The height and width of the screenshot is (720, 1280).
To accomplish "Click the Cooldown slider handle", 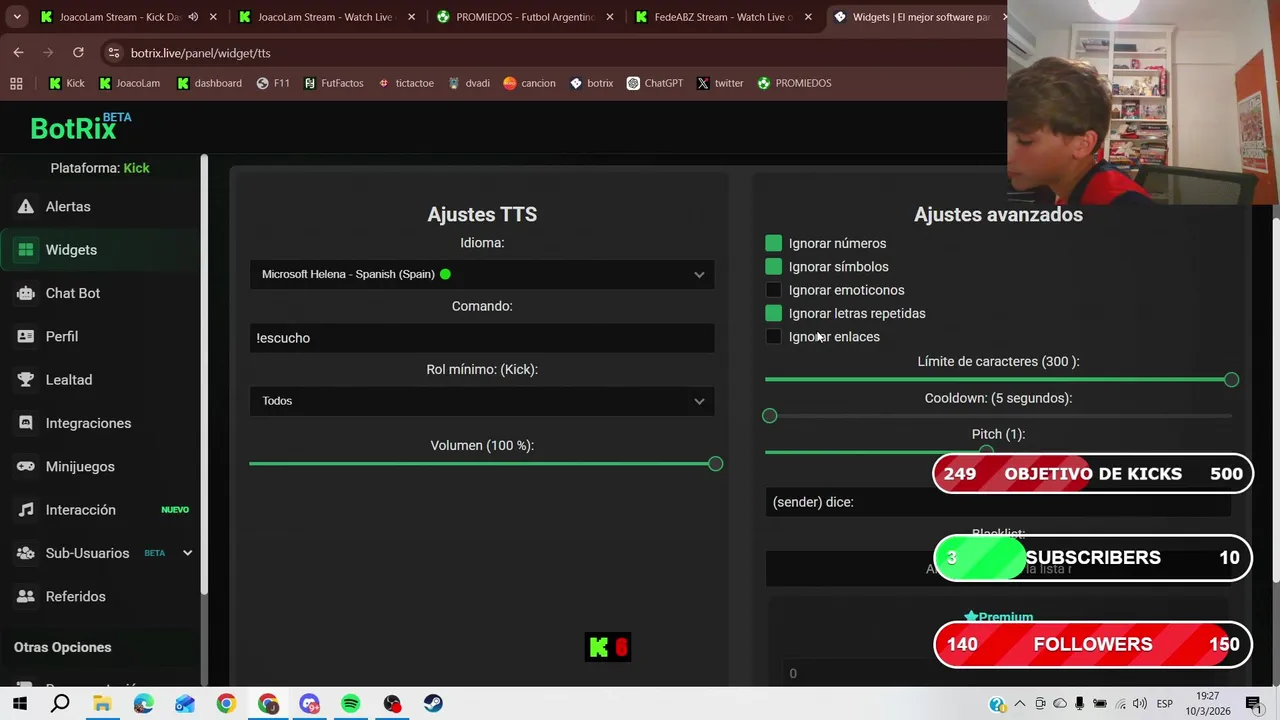I will (x=769, y=415).
